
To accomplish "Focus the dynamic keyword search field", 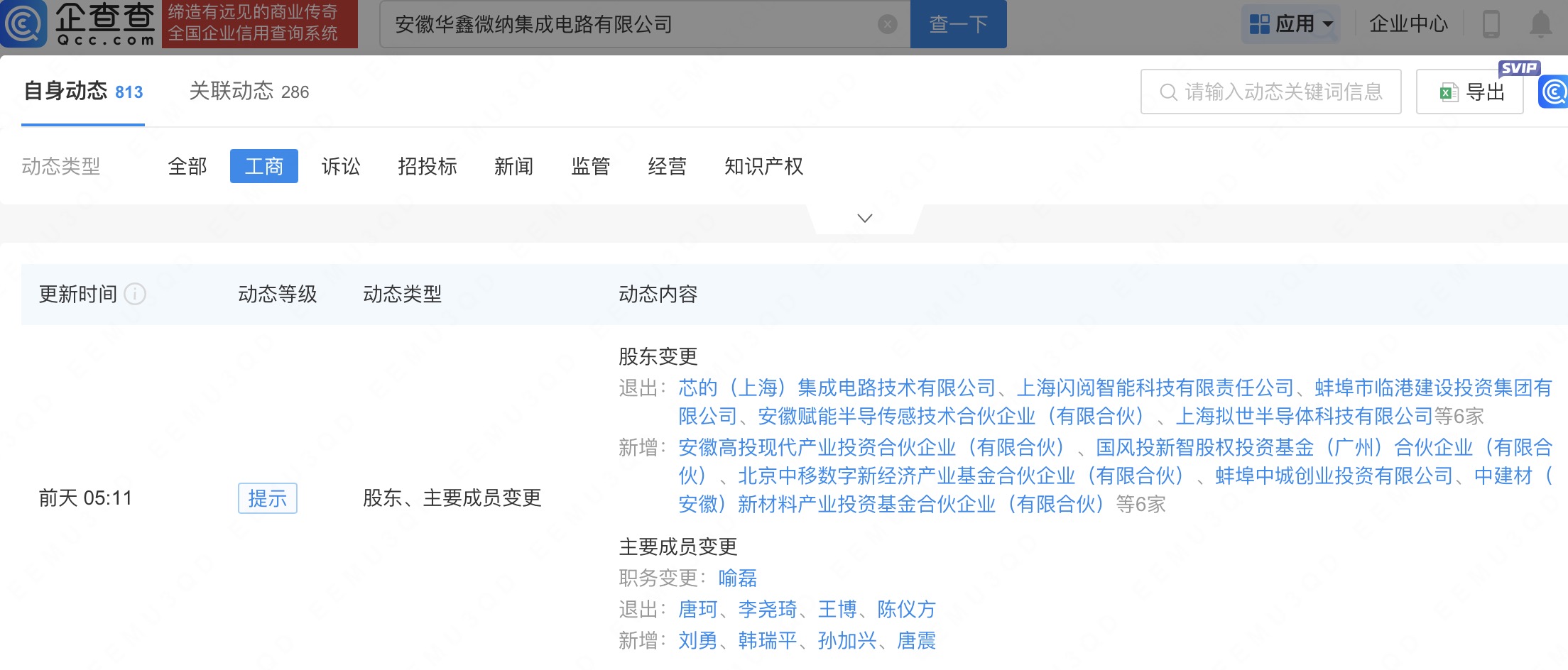I will tap(1278, 92).
